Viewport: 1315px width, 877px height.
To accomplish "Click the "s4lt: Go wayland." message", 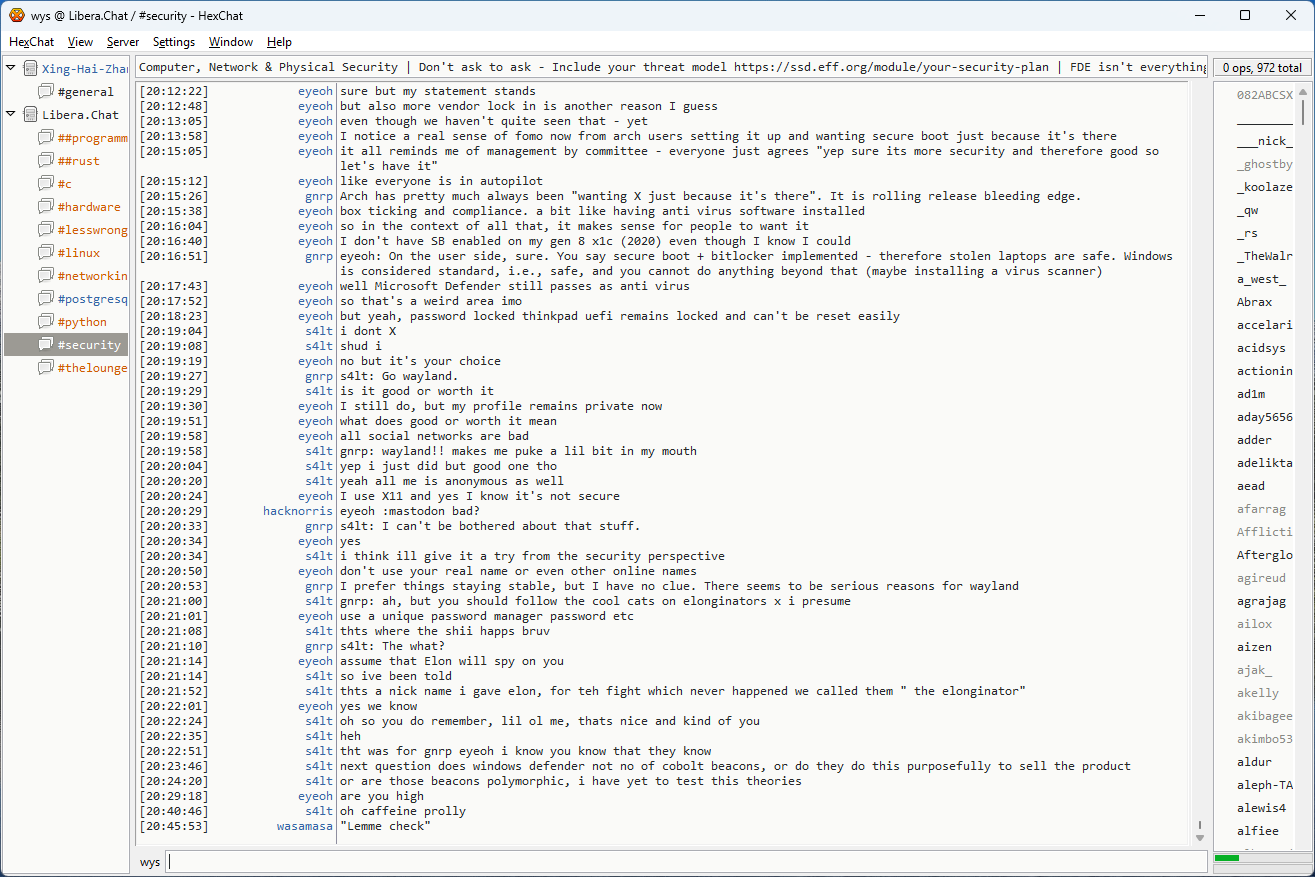I will [x=399, y=376].
